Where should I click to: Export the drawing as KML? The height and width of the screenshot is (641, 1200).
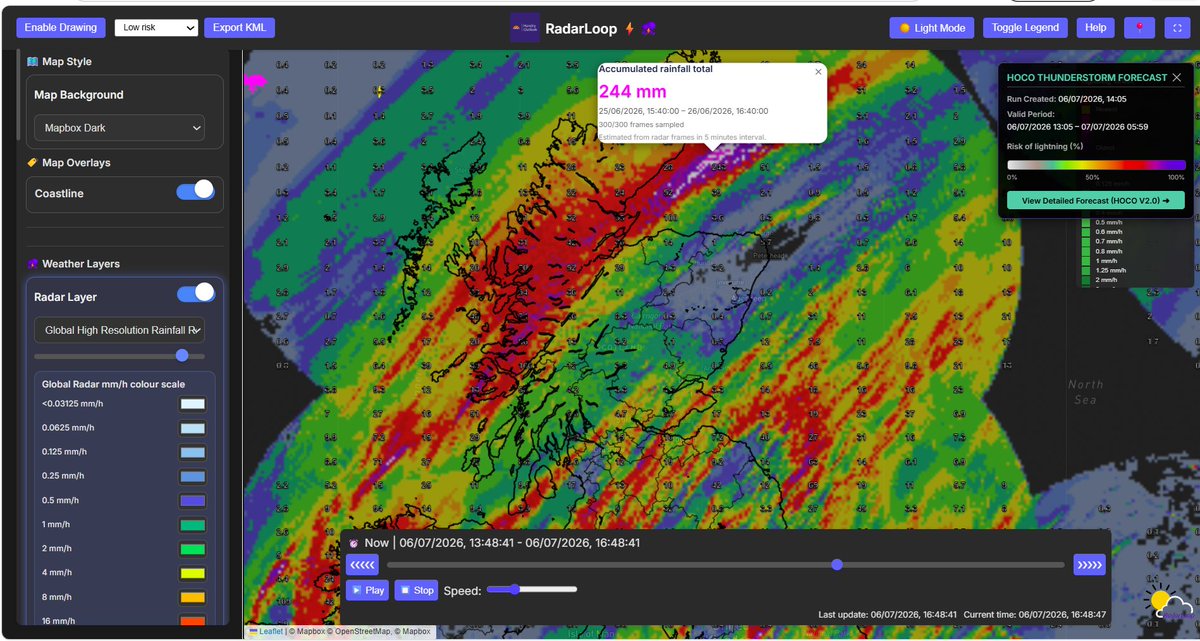pos(239,28)
